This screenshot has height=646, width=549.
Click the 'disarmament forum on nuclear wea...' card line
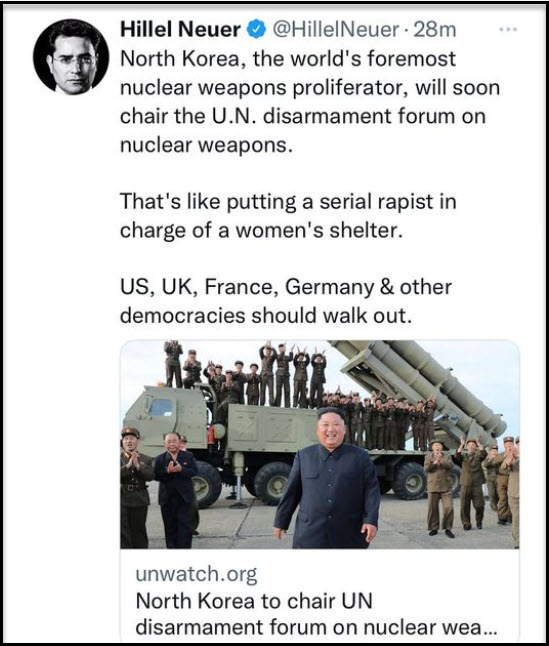pyautogui.click(x=316, y=627)
